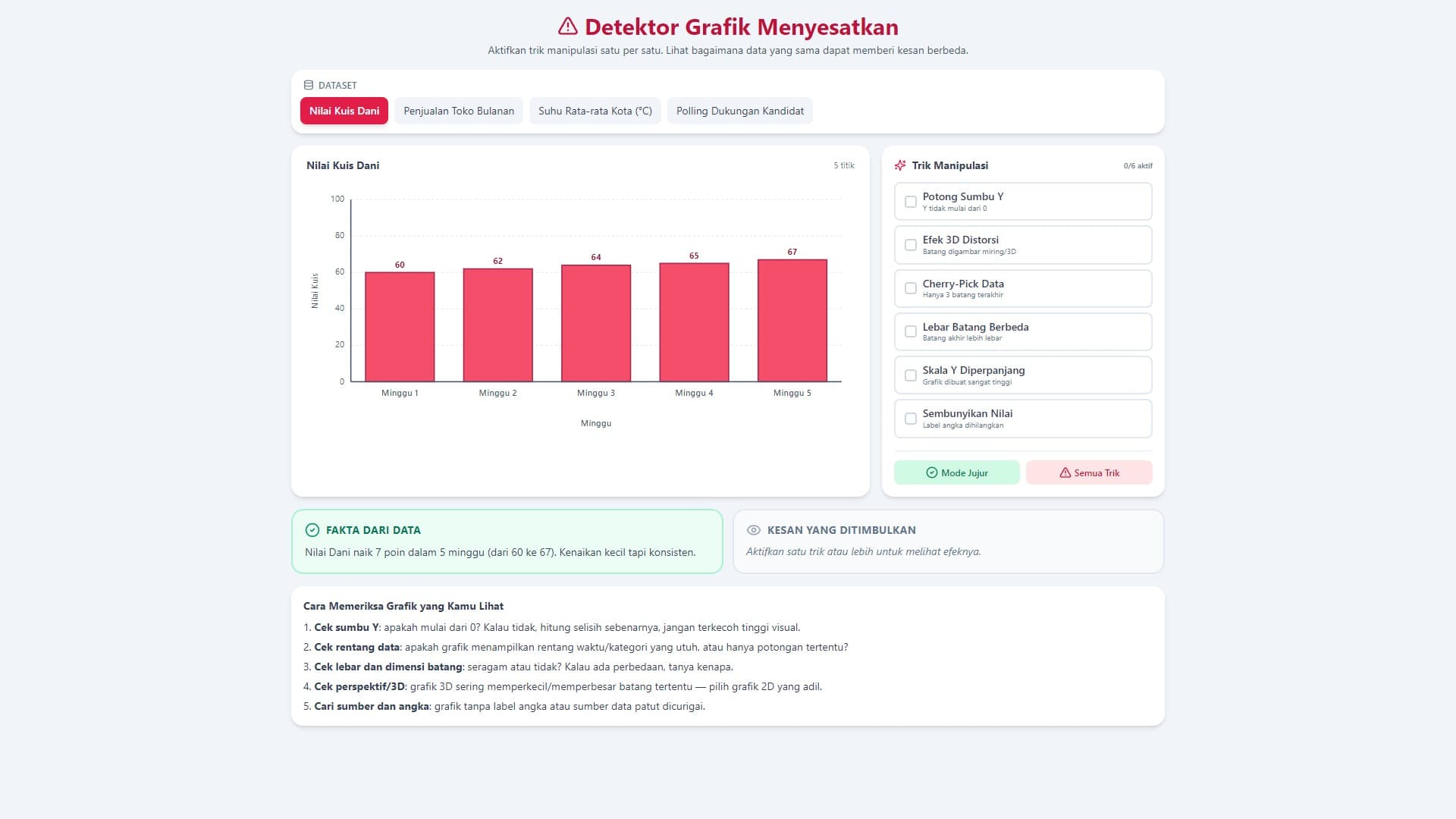This screenshot has width=1456, height=819.
Task: Click the Cara Memeriksa Grafik yang Kamu Lihat heading
Action: point(403,606)
